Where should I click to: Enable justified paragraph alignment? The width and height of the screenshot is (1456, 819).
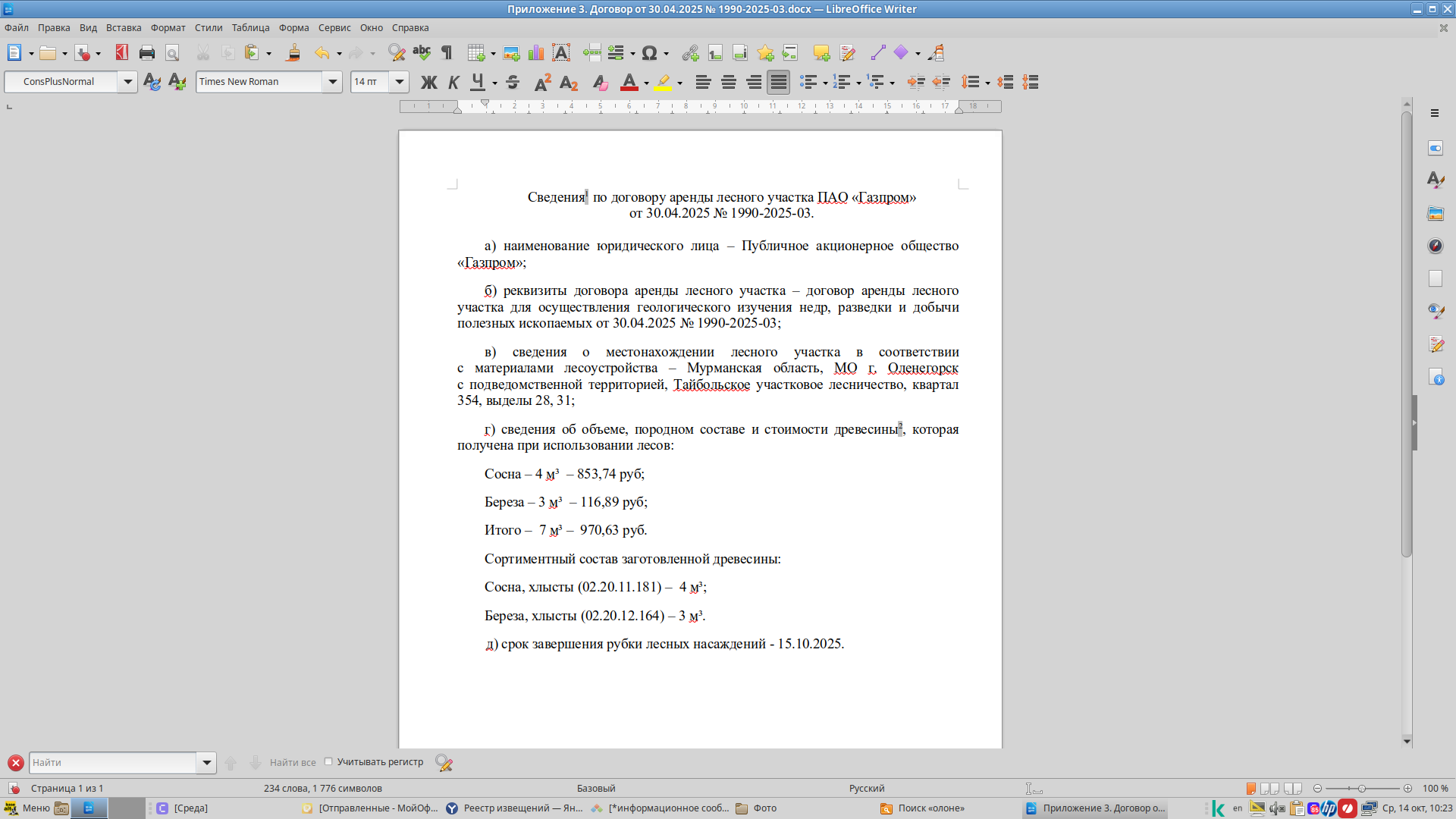click(x=778, y=82)
